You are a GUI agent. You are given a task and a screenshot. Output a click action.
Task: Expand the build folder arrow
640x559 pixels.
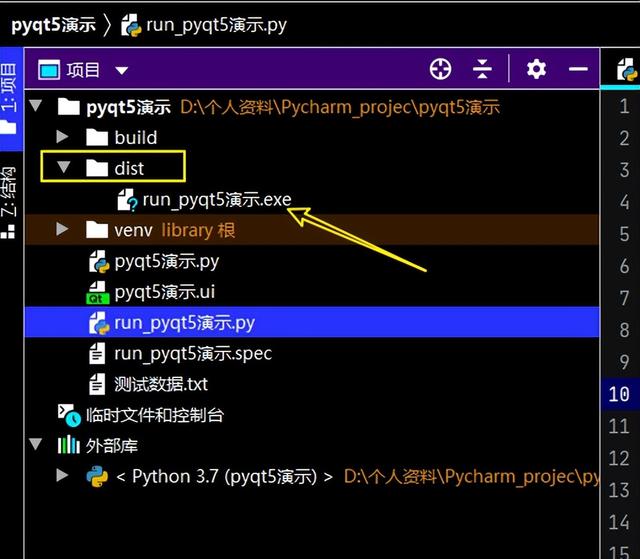click(x=62, y=136)
